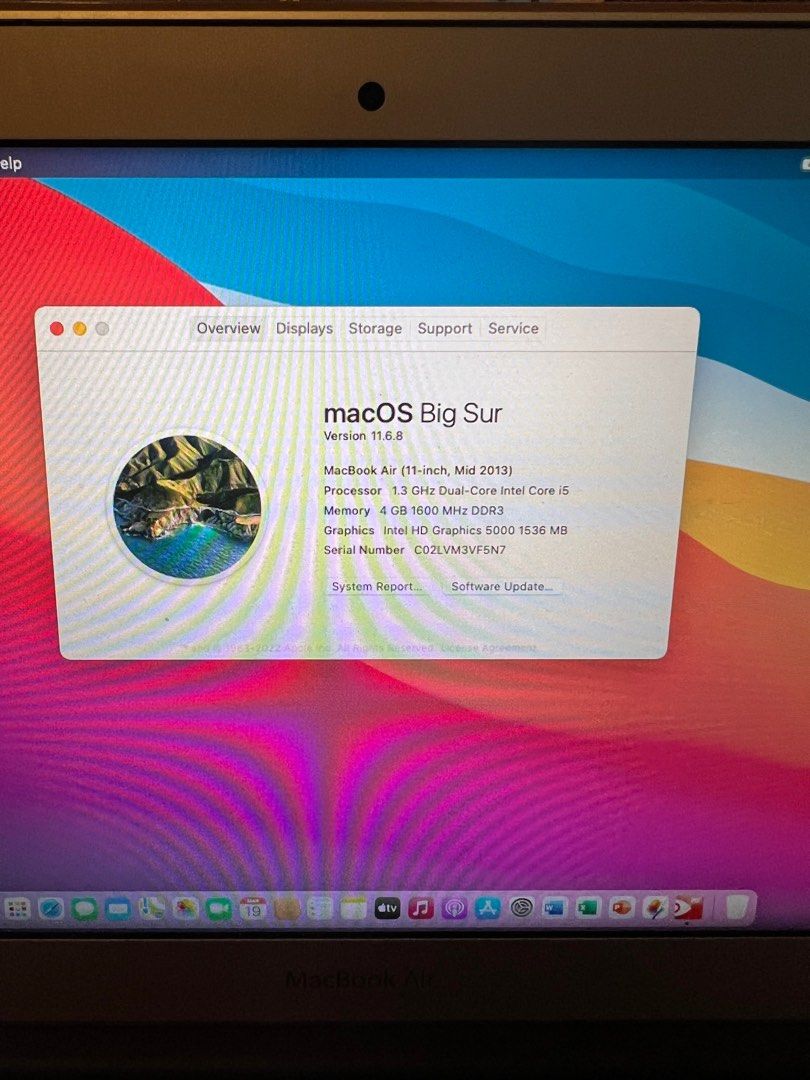The height and width of the screenshot is (1080, 810).
Task: Click the Serial Number label
Action: tap(364, 550)
